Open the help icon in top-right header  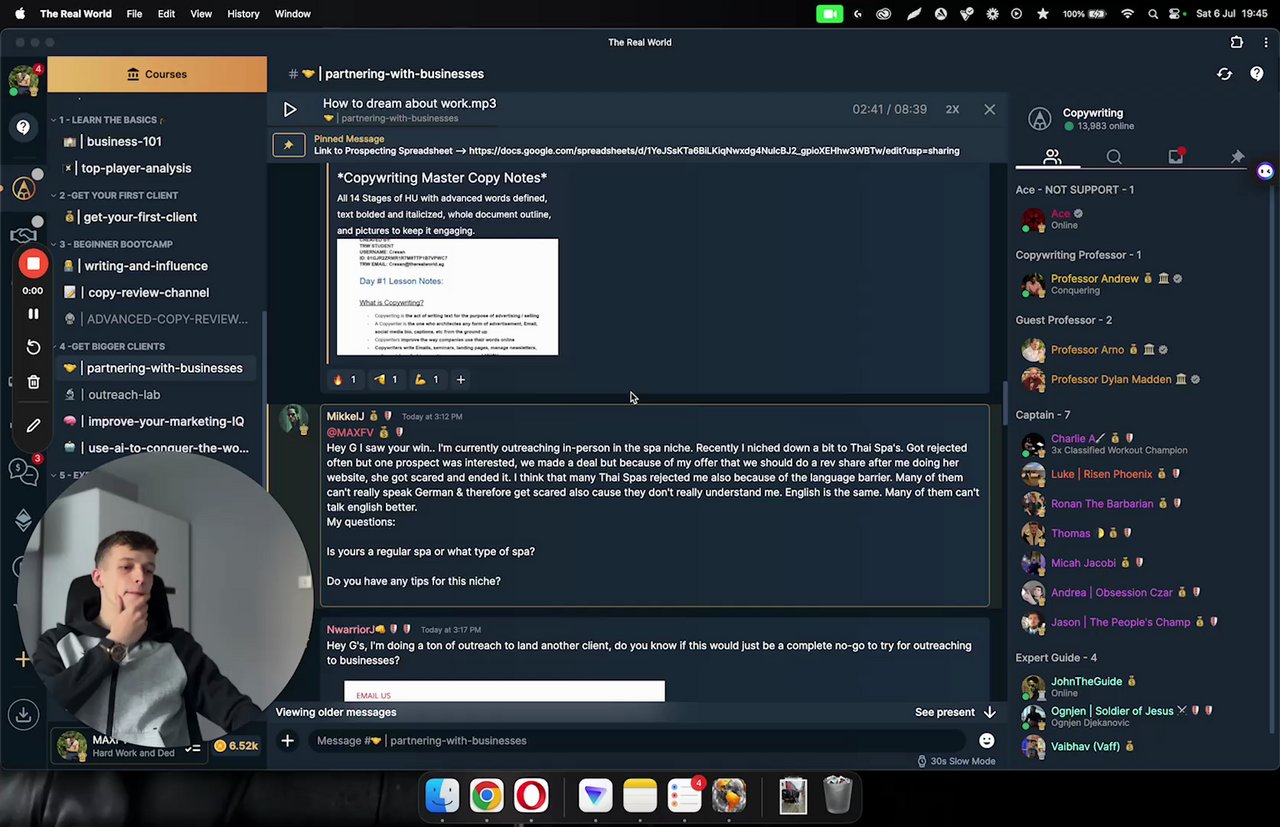[x=1256, y=74]
